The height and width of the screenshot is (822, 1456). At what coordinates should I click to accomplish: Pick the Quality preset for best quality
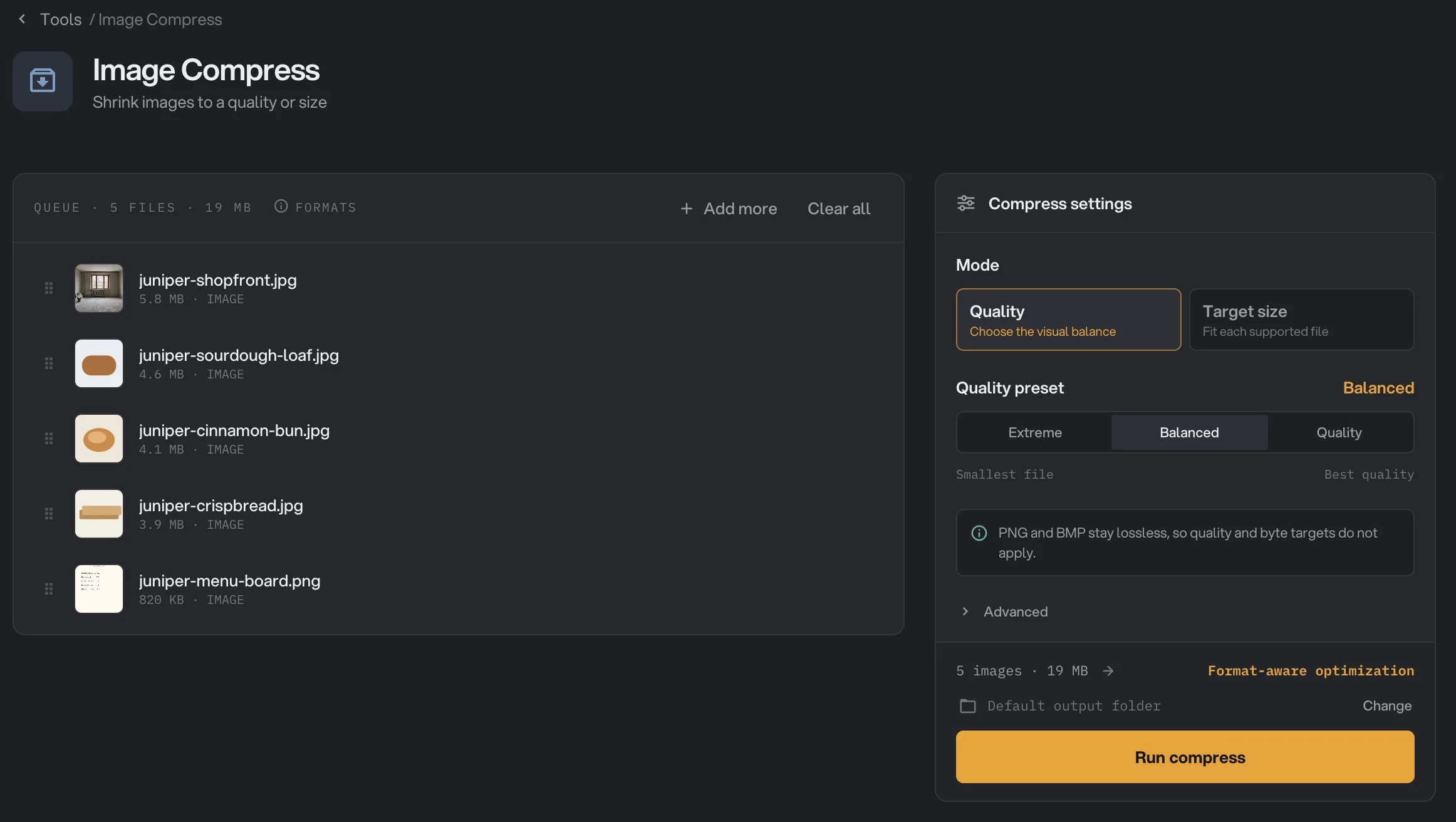click(x=1339, y=432)
